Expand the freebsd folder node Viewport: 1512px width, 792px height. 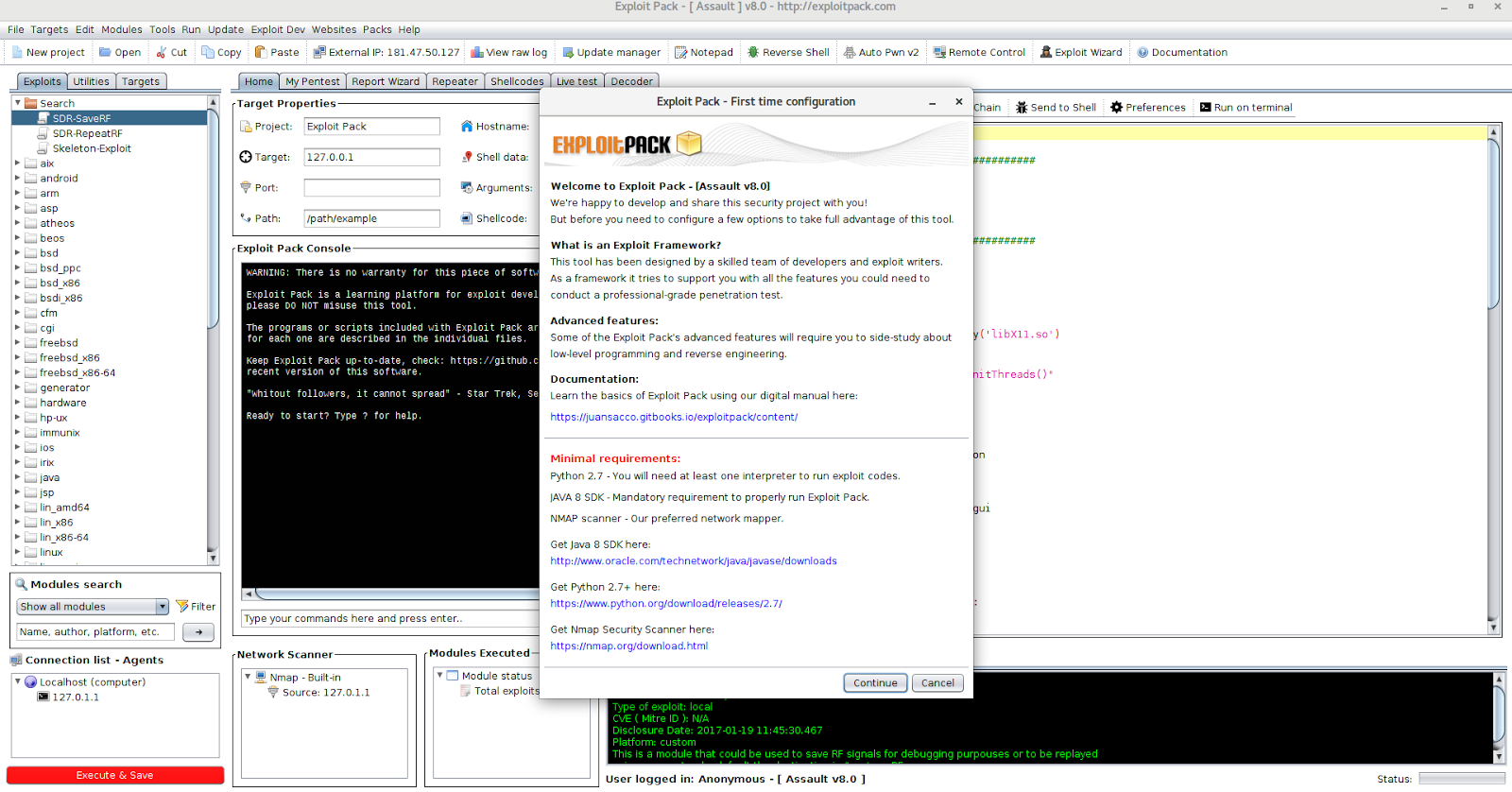(18, 342)
